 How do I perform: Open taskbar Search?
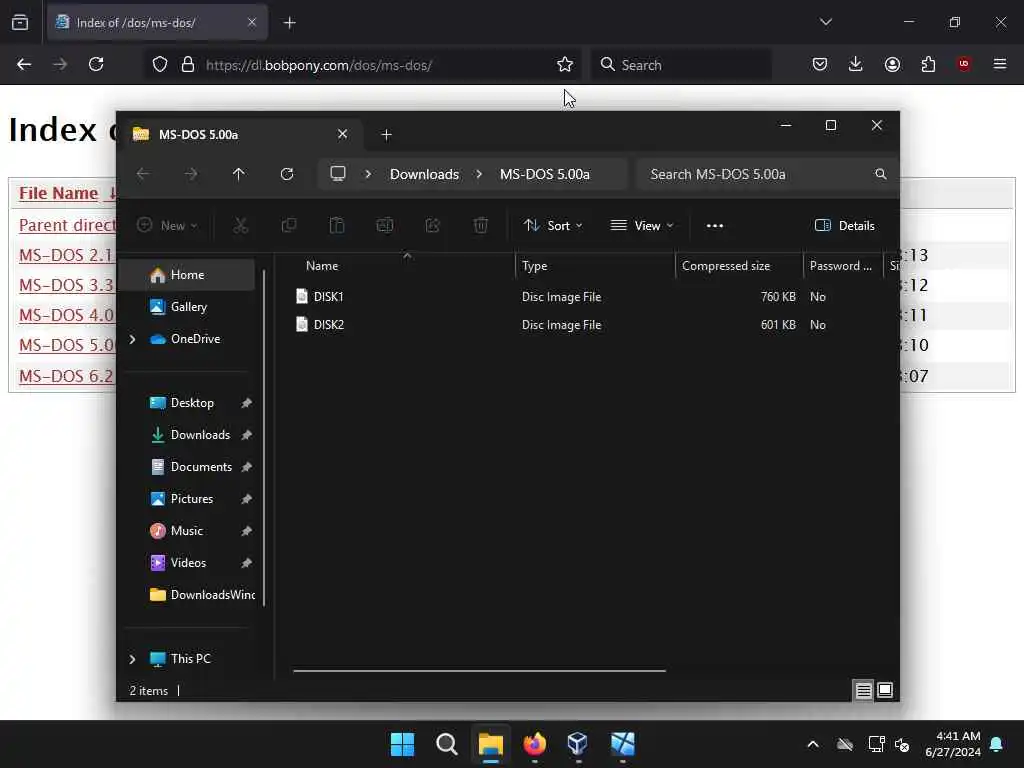(447, 744)
